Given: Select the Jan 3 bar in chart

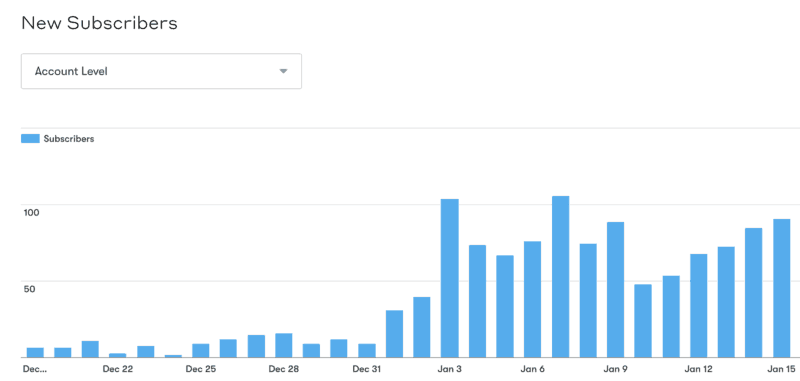Looking at the screenshot, I should click(x=449, y=278).
